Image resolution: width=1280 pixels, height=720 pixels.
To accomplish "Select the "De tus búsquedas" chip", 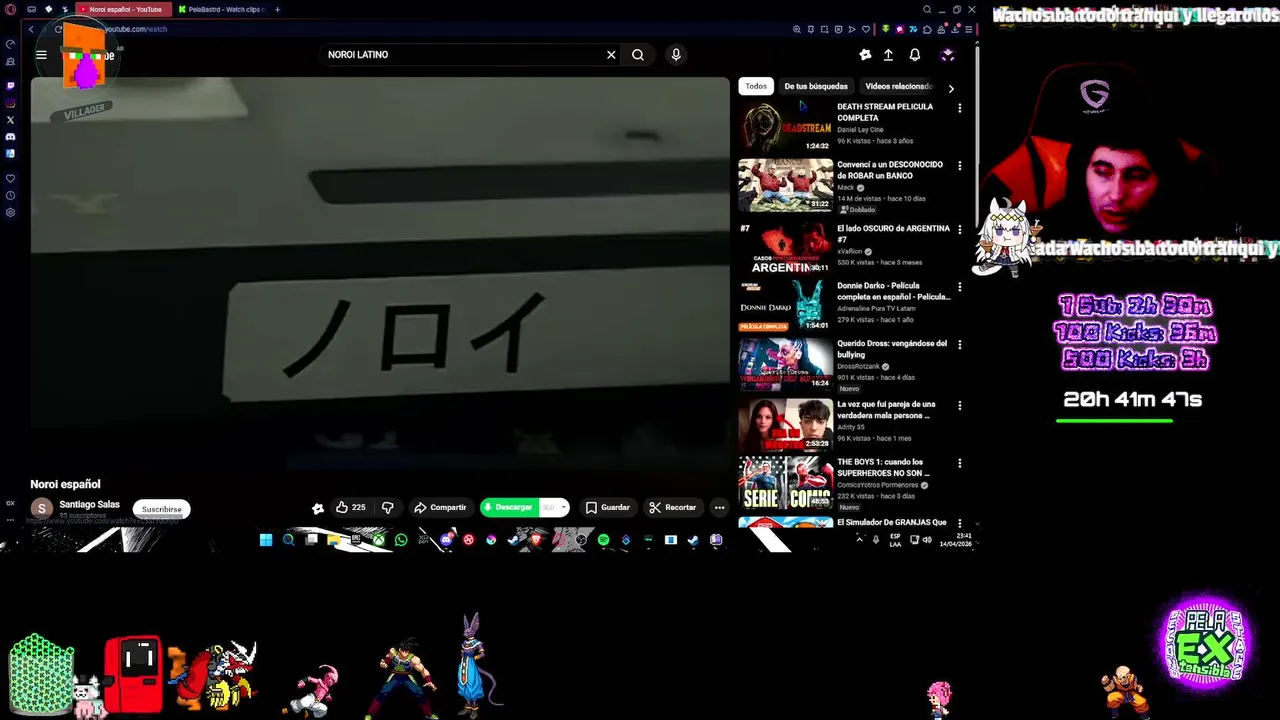I will (x=816, y=86).
